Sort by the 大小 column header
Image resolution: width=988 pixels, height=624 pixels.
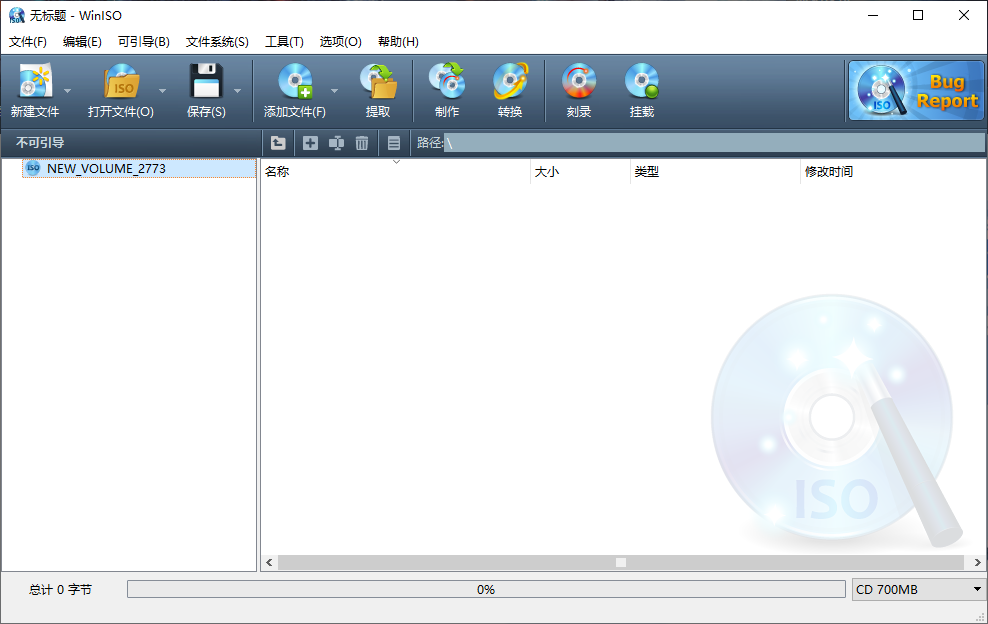tap(580, 171)
